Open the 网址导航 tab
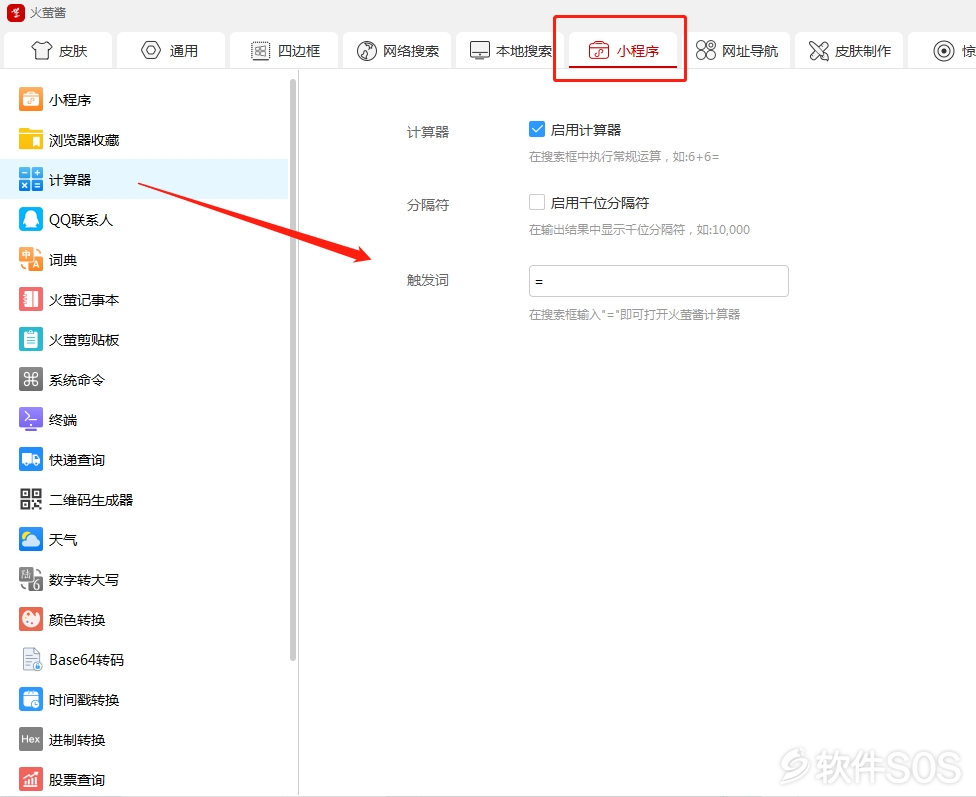 [736, 50]
